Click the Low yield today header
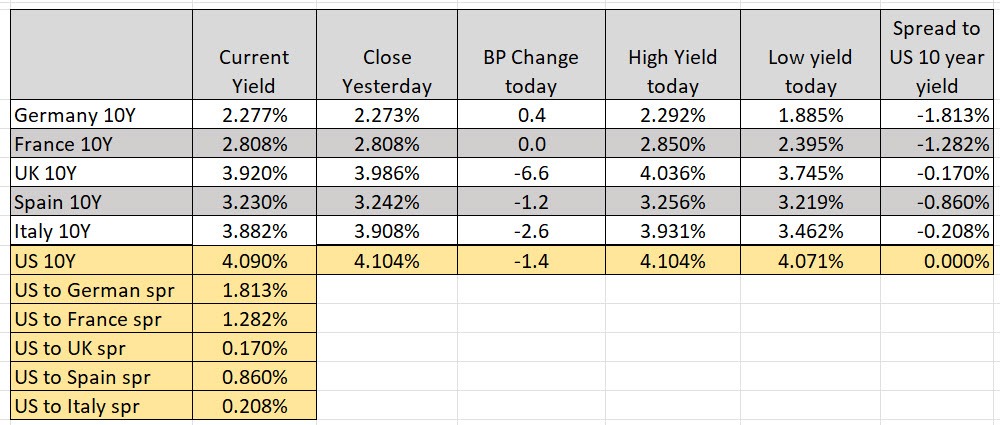This screenshot has width=1000, height=425. [x=810, y=71]
